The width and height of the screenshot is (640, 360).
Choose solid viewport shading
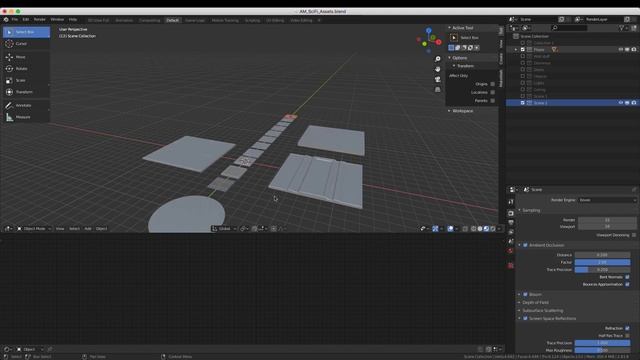[480, 229]
